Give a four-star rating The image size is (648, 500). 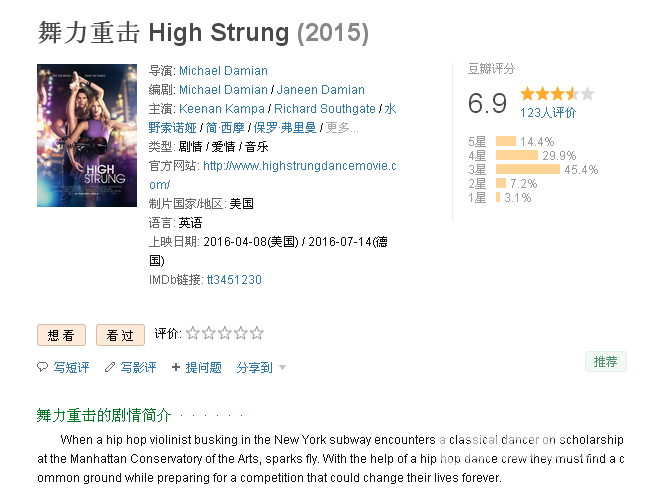(241, 333)
